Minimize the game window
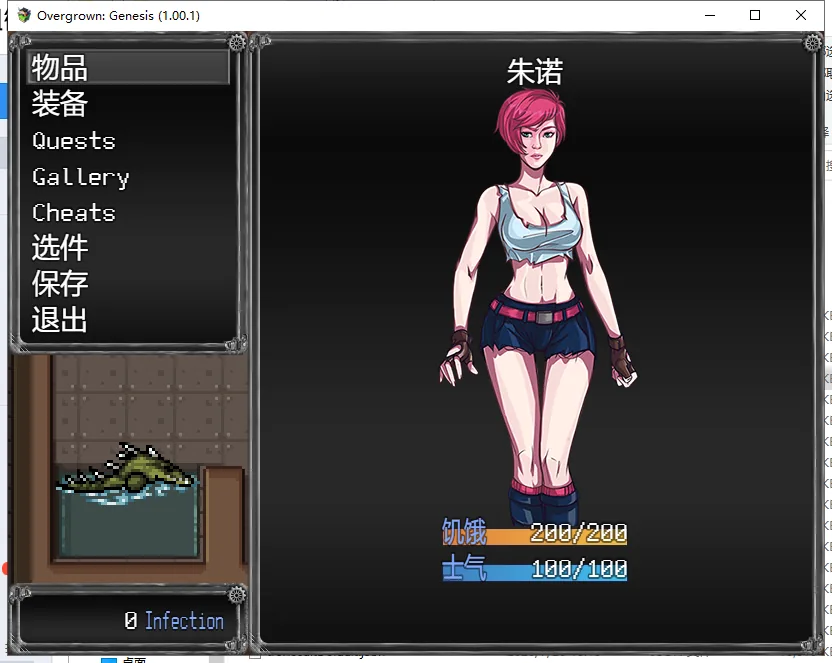This screenshot has height=663, width=832. (x=710, y=15)
